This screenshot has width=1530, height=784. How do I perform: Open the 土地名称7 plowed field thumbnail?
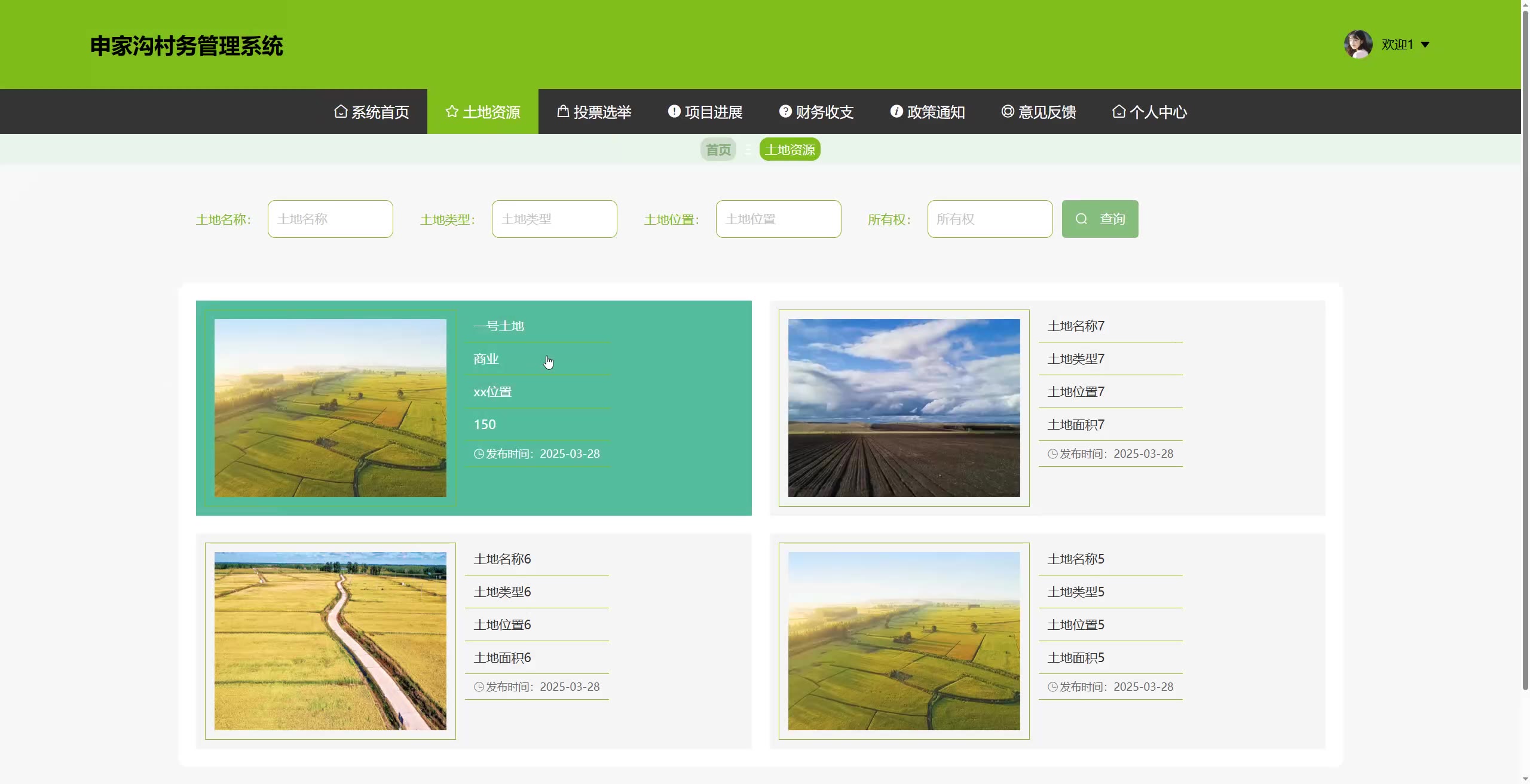pos(904,408)
